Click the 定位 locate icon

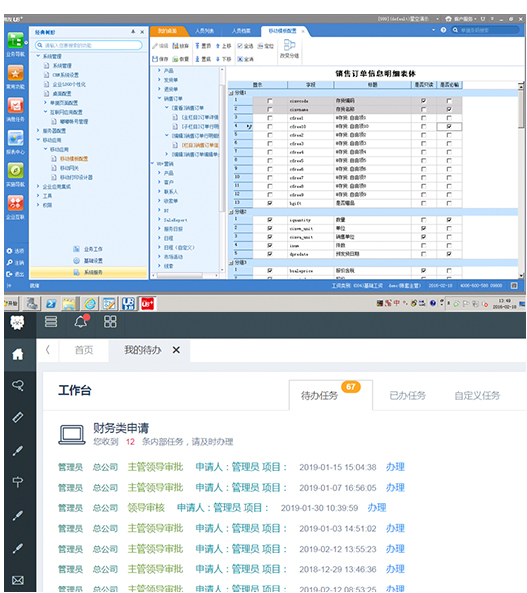pos(261,46)
